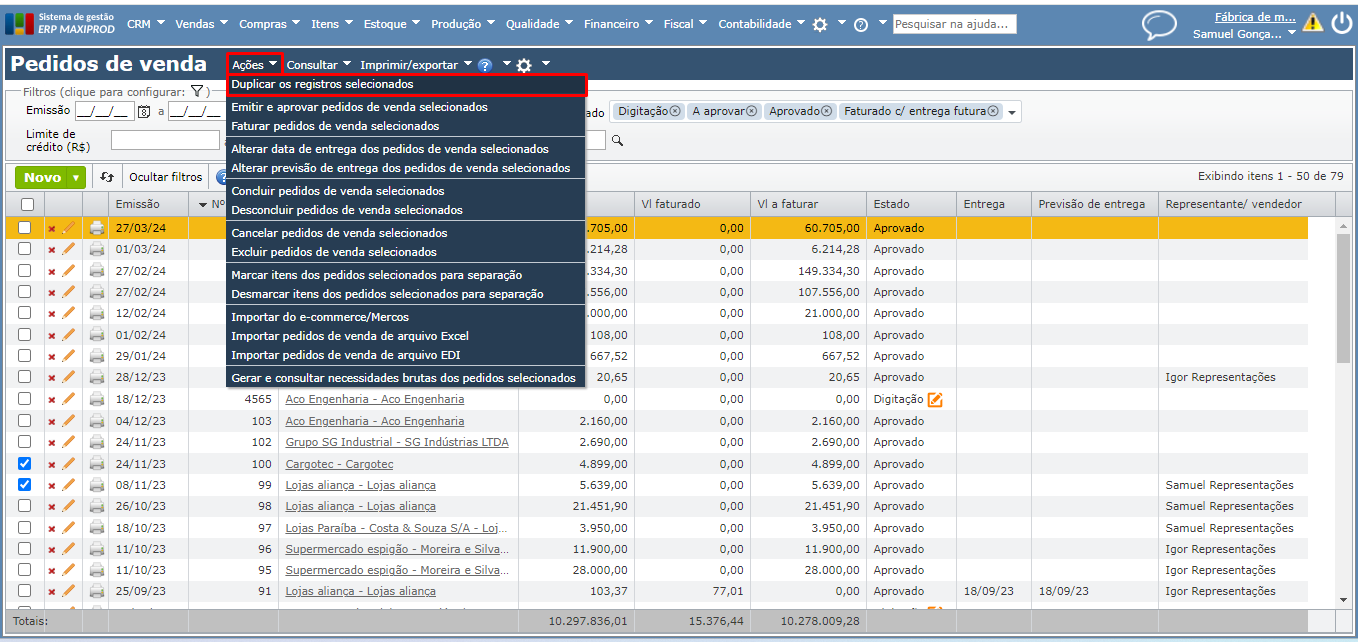
Task: Open the Grupo SG Industrial customer link
Action: 396,442
